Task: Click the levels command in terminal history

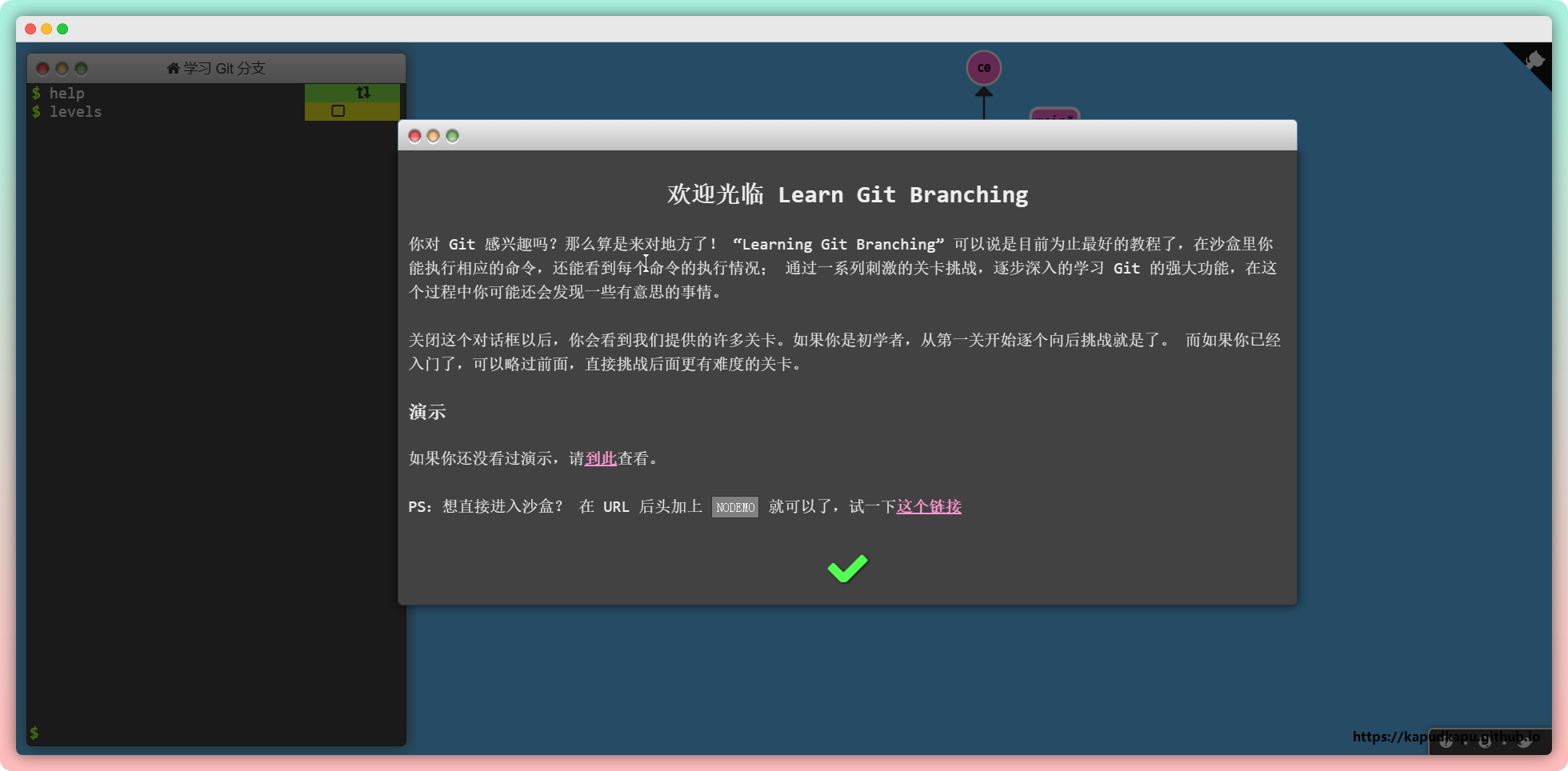Action: coord(75,112)
